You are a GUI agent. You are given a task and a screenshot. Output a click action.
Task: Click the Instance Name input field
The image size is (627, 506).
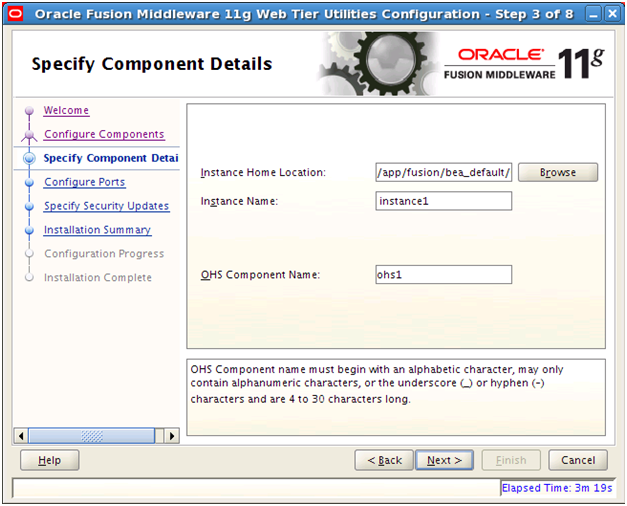pyautogui.click(x=443, y=201)
